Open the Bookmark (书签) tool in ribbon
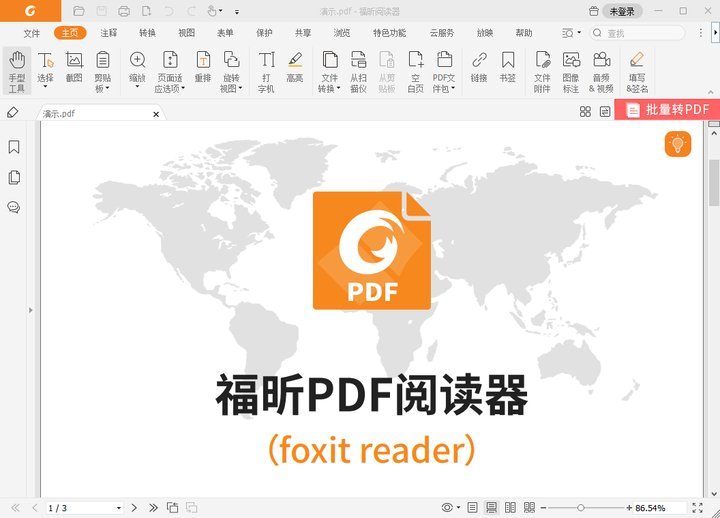This screenshot has height=518, width=720. click(508, 68)
